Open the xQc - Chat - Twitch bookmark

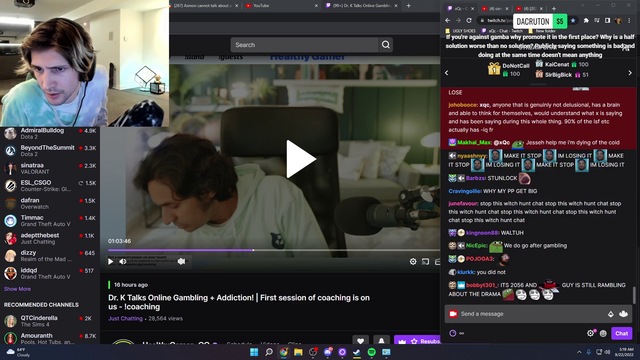click(502, 31)
